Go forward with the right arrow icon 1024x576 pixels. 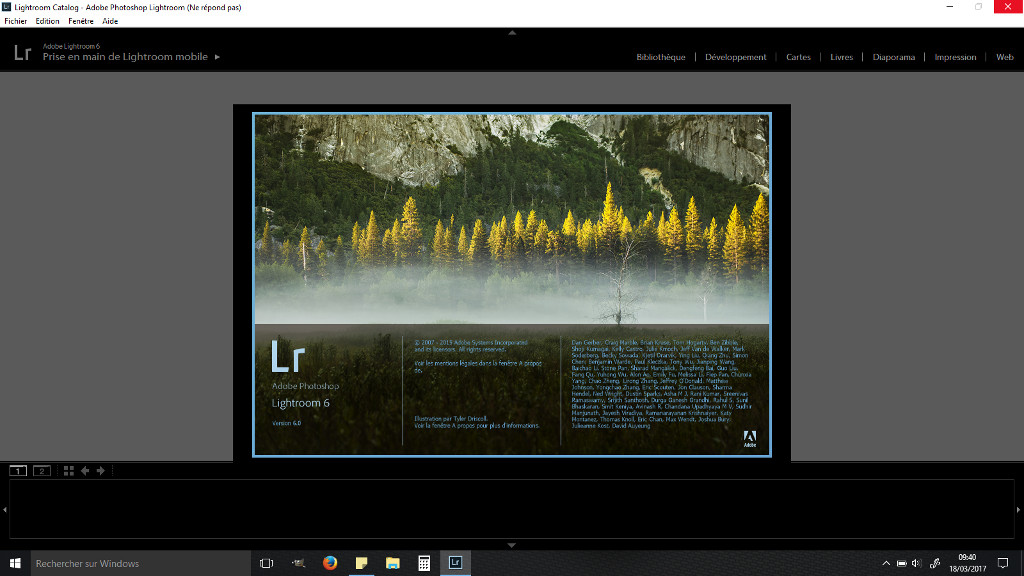101,471
